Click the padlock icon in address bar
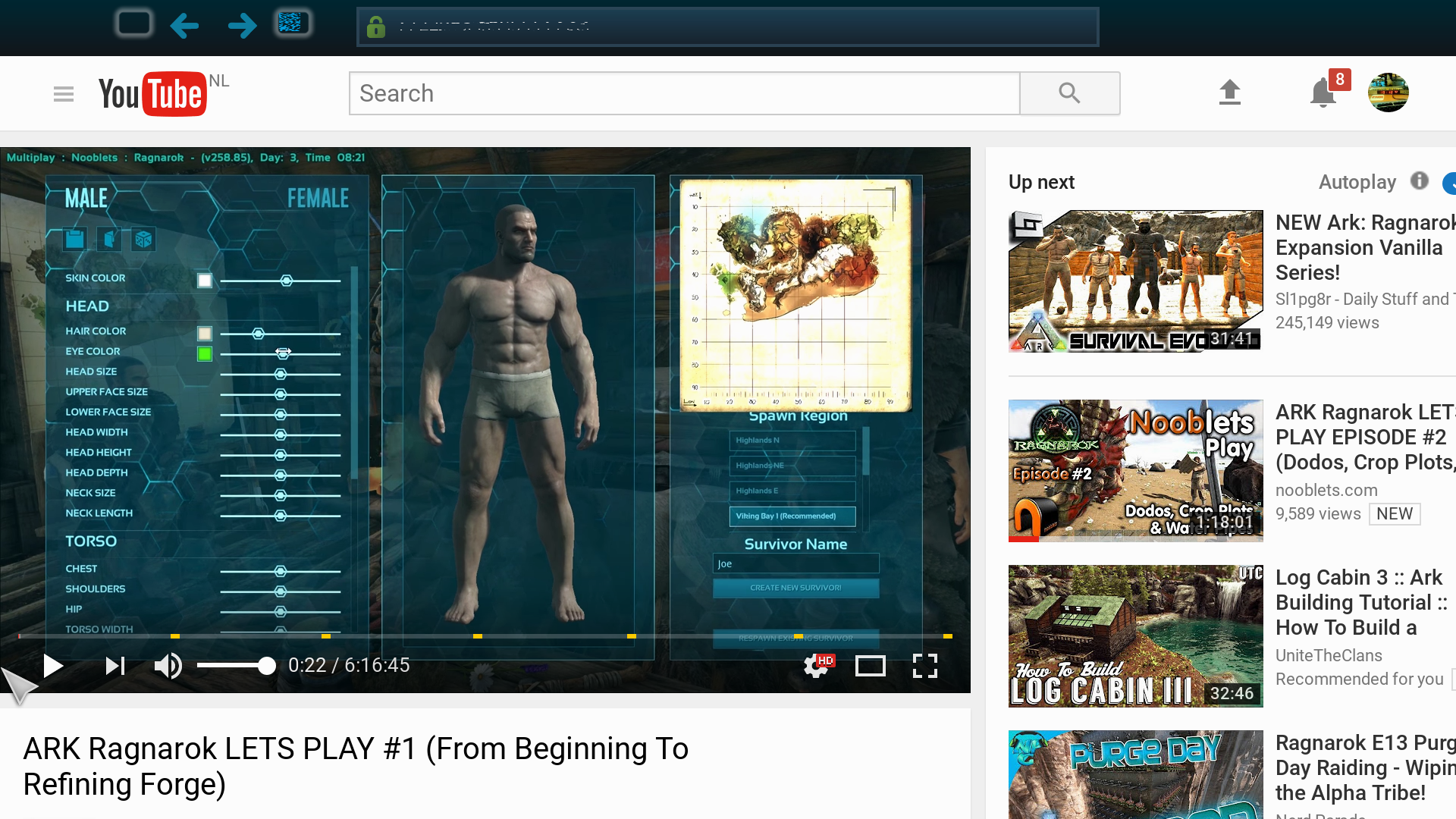Viewport: 1456px width, 819px height. pos(375,27)
